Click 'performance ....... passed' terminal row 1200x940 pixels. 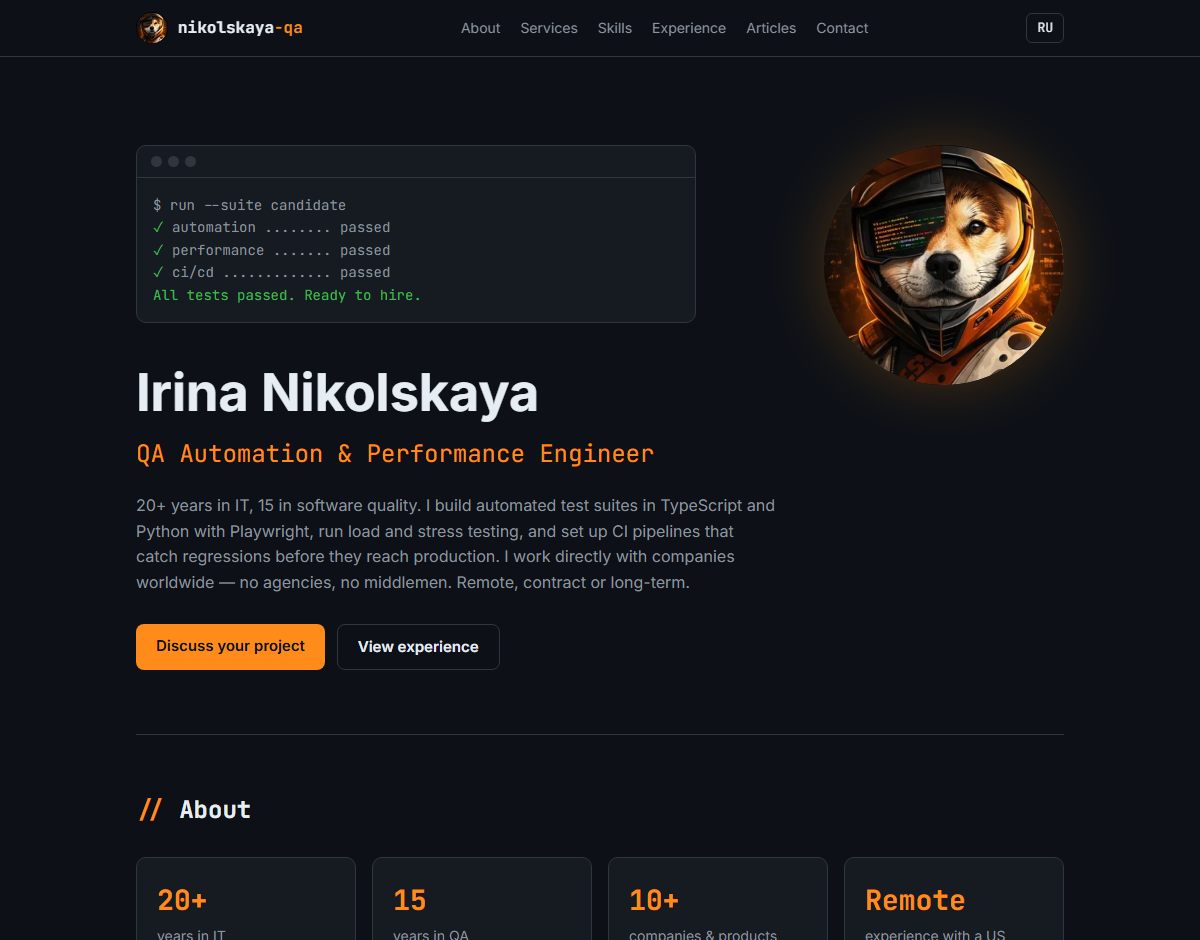tap(271, 250)
